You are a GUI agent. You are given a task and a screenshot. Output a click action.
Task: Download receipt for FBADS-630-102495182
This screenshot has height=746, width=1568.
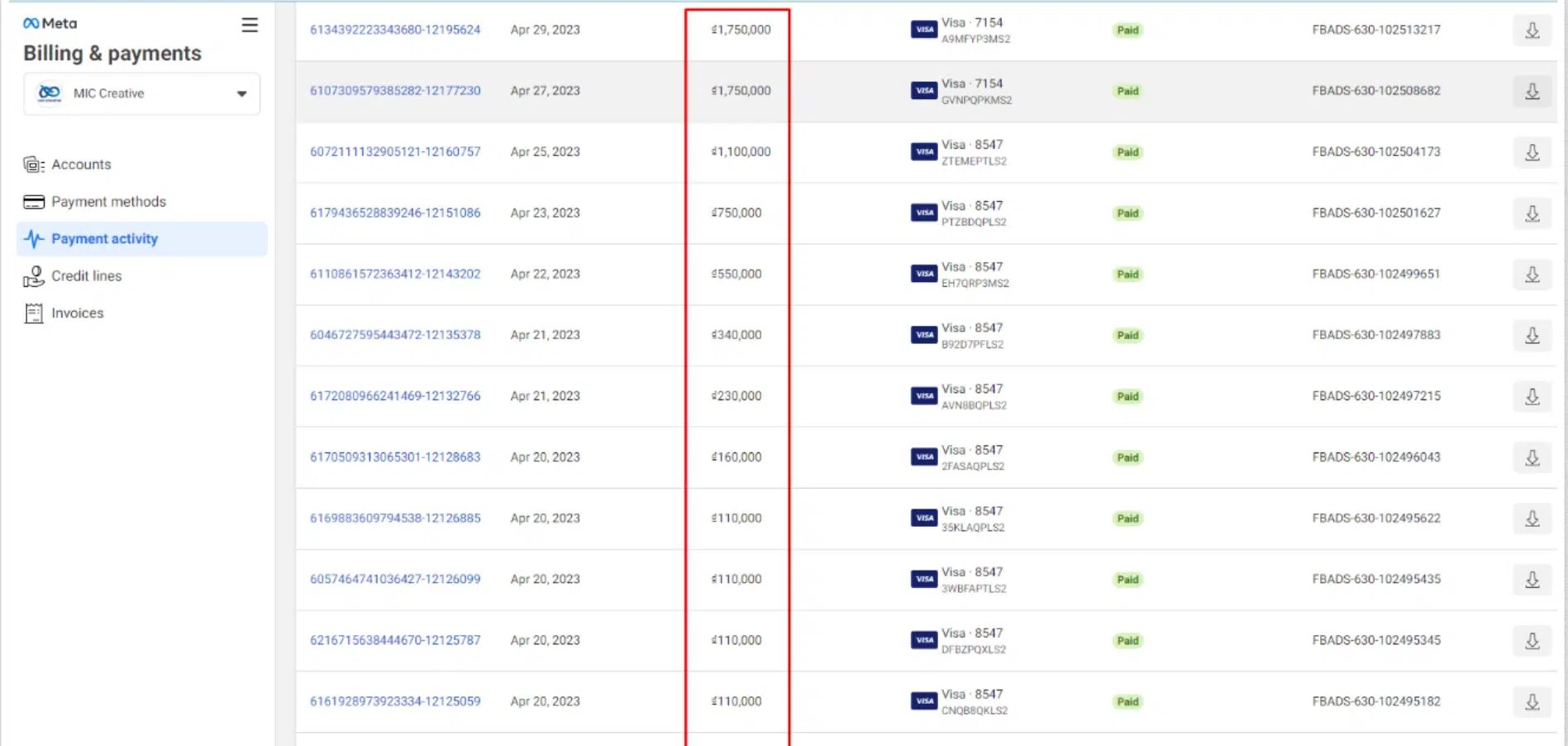point(1532,702)
